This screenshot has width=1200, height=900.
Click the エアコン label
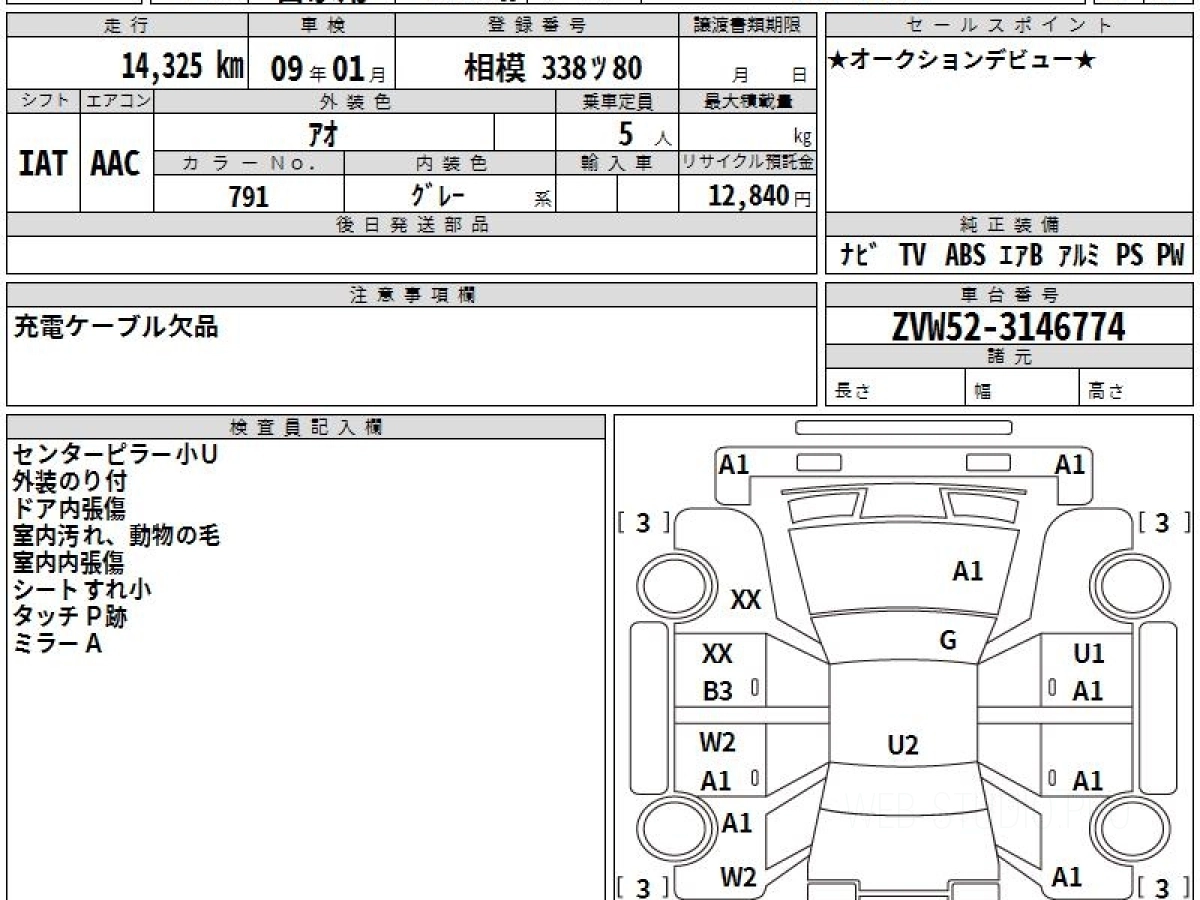point(117,101)
